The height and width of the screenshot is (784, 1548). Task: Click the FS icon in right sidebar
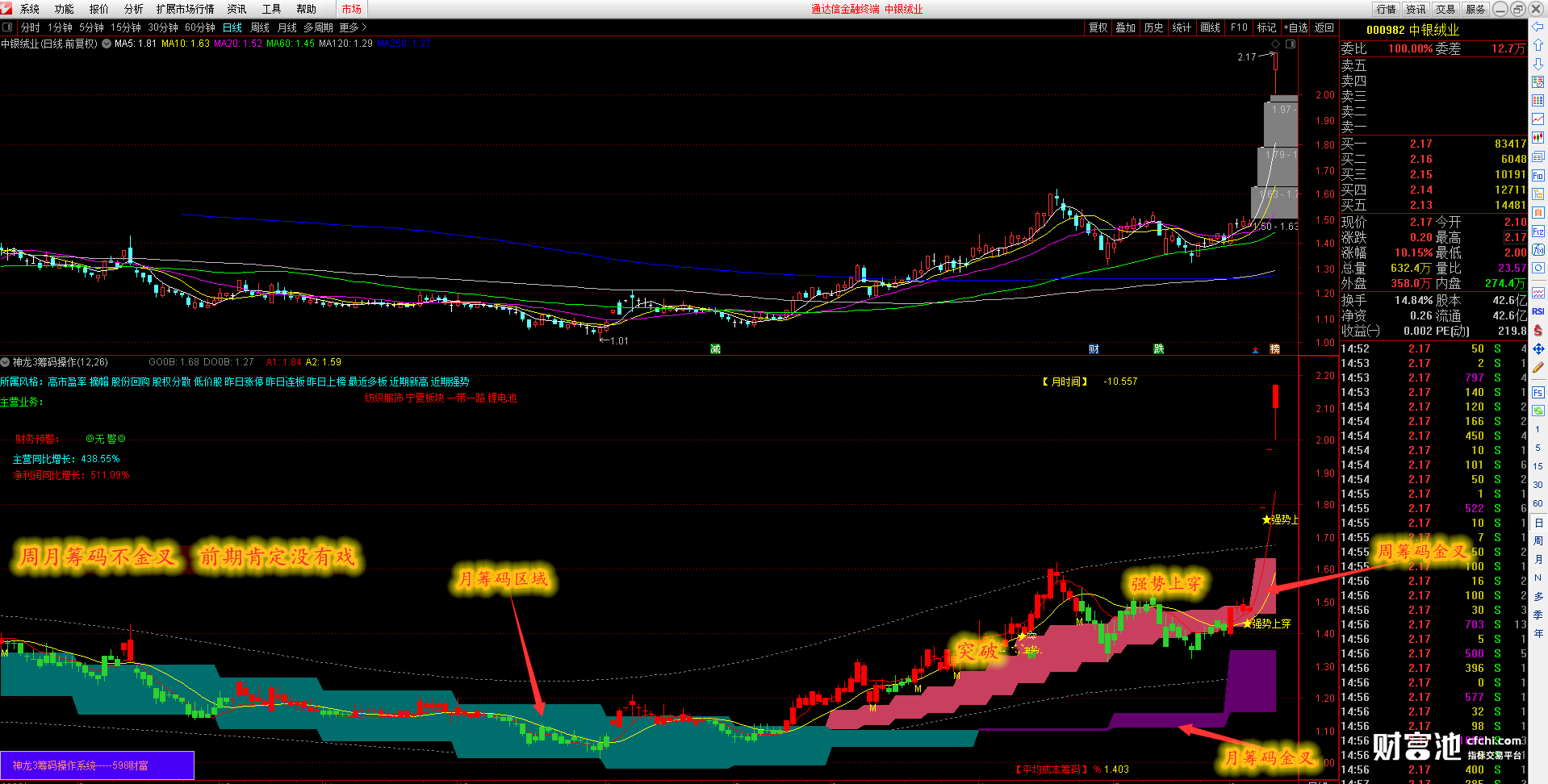(x=1538, y=393)
